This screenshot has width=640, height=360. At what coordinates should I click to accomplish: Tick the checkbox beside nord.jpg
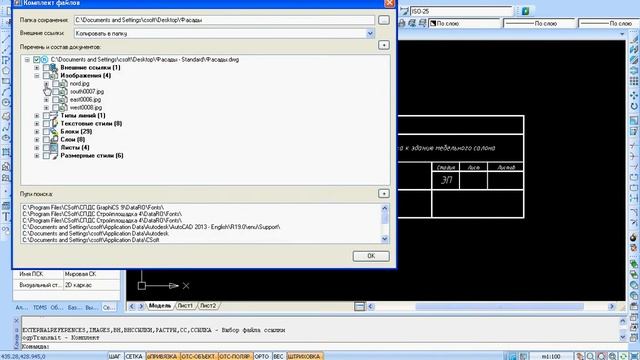pyautogui.click(x=56, y=84)
